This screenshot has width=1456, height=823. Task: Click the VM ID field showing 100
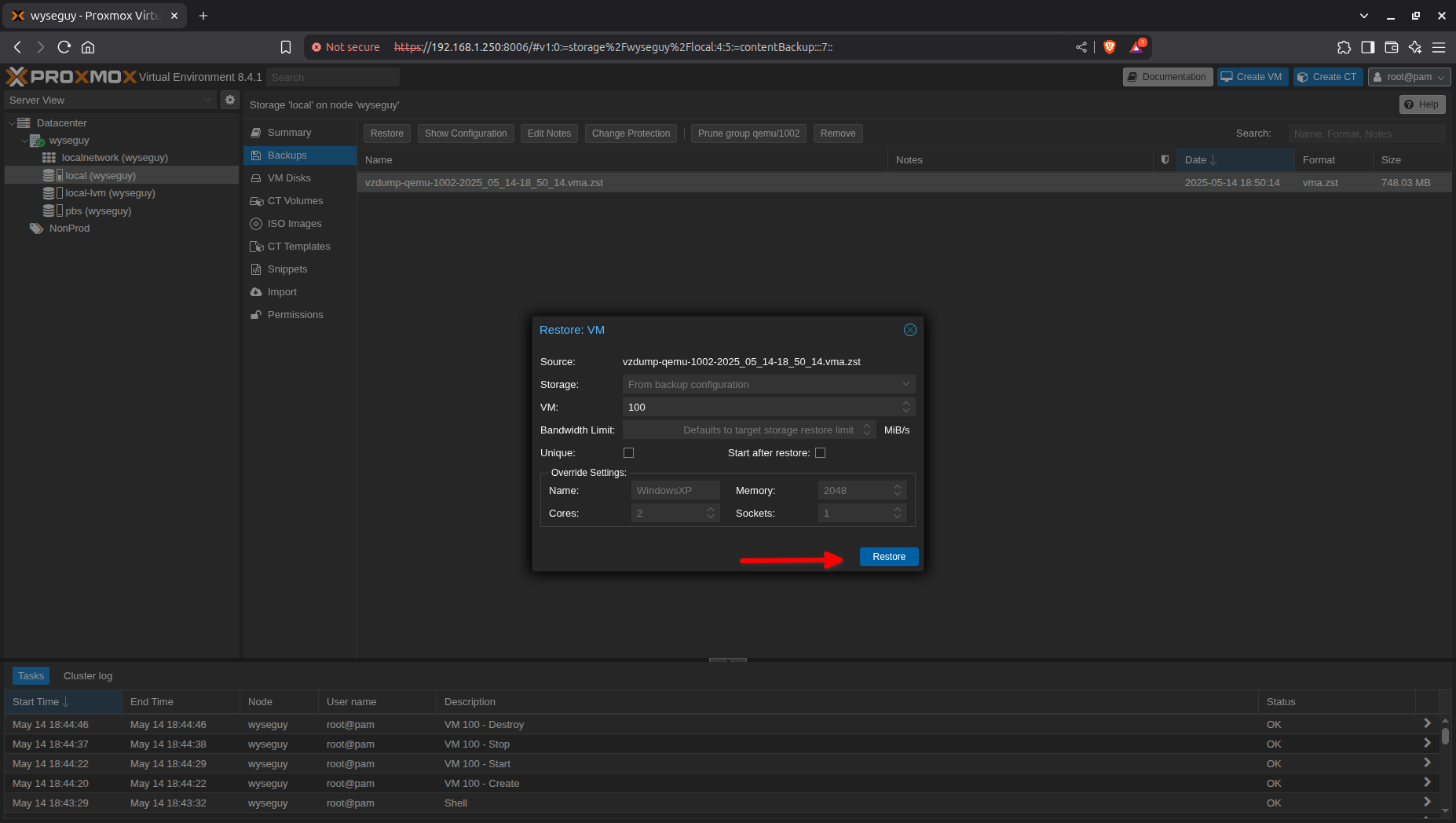(x=761, y=408)
